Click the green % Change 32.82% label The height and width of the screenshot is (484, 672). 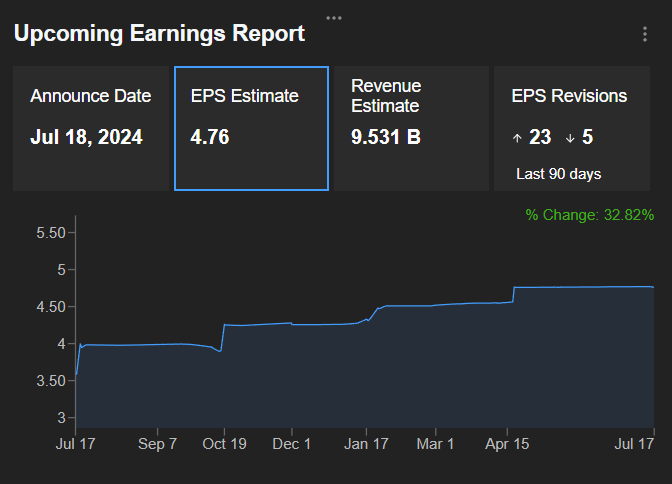589,214
